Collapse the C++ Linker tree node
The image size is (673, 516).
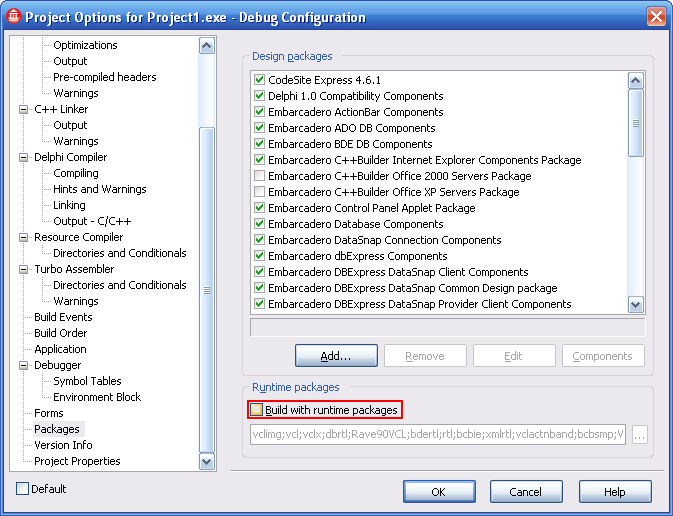(x=24, y=109)
